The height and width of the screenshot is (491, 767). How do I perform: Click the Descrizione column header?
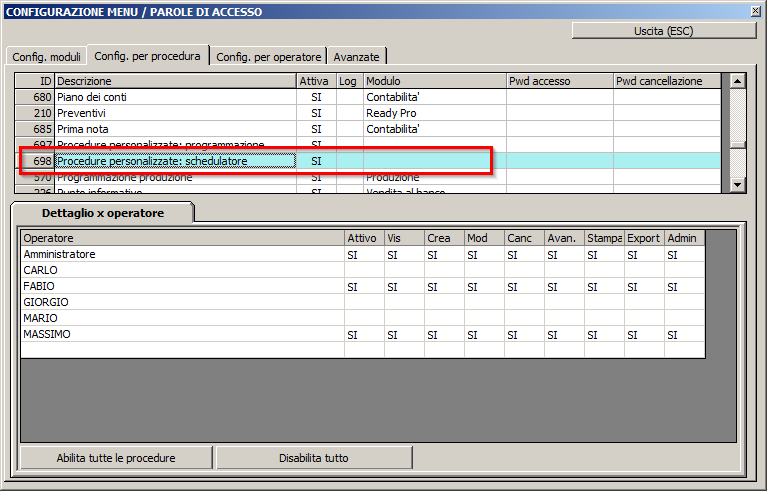(x=175, y=81)
